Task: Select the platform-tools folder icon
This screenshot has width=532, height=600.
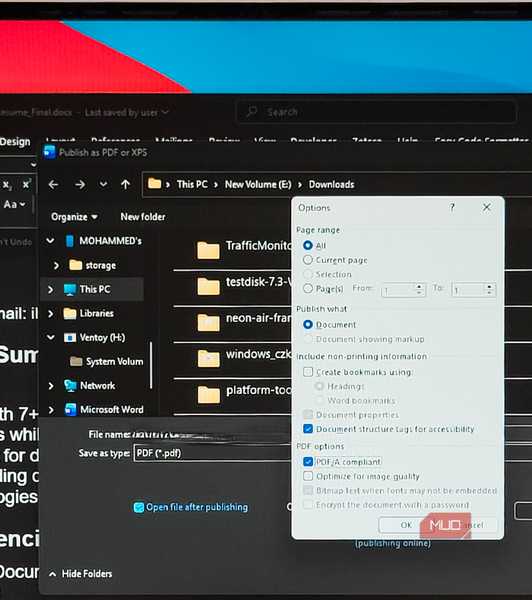Action: (x=209, y=395)
